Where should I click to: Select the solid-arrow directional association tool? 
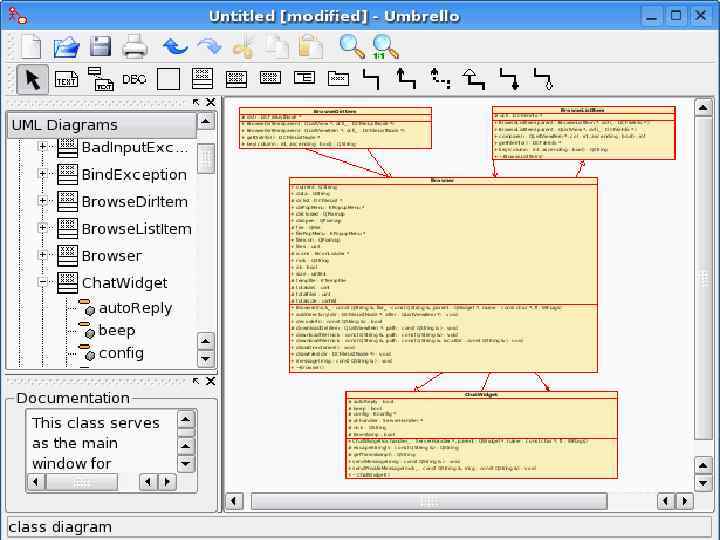tap(406, 79)
